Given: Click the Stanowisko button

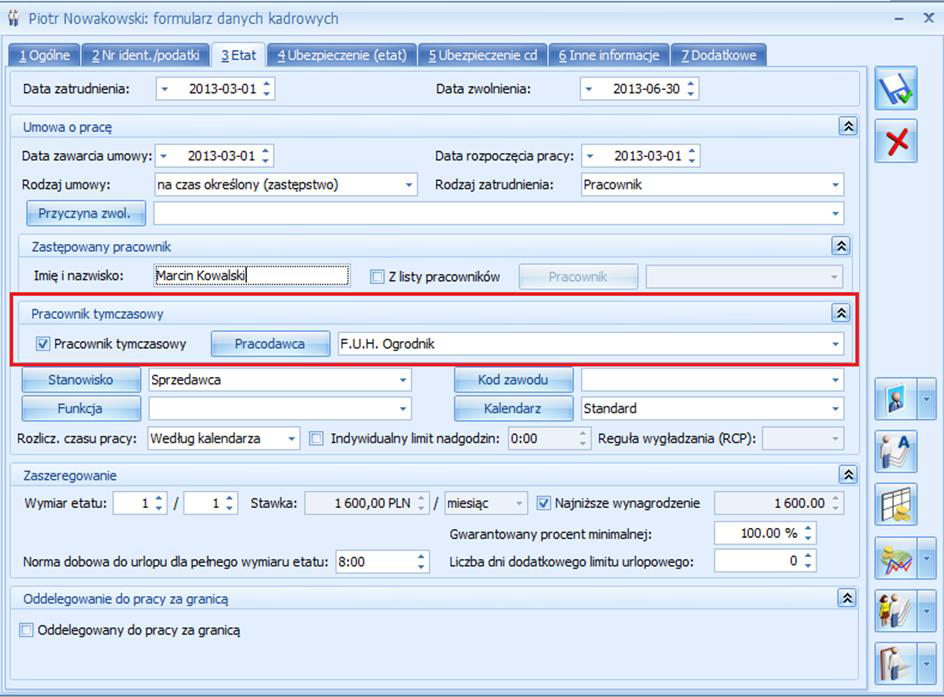Looking at the screenshot, I should pyautogui.click(x=81, y=380).
